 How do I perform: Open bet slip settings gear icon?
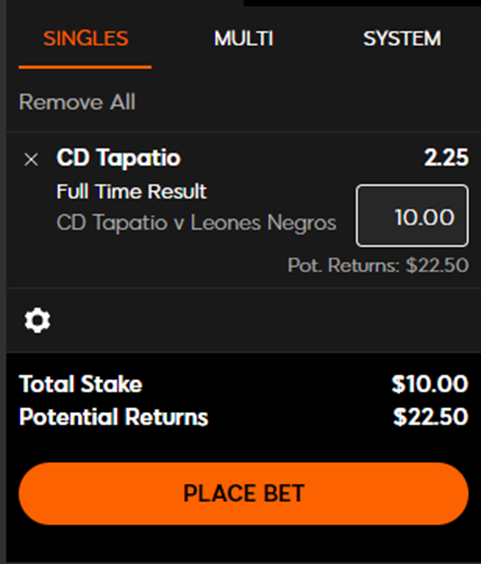tap(37, 320)
